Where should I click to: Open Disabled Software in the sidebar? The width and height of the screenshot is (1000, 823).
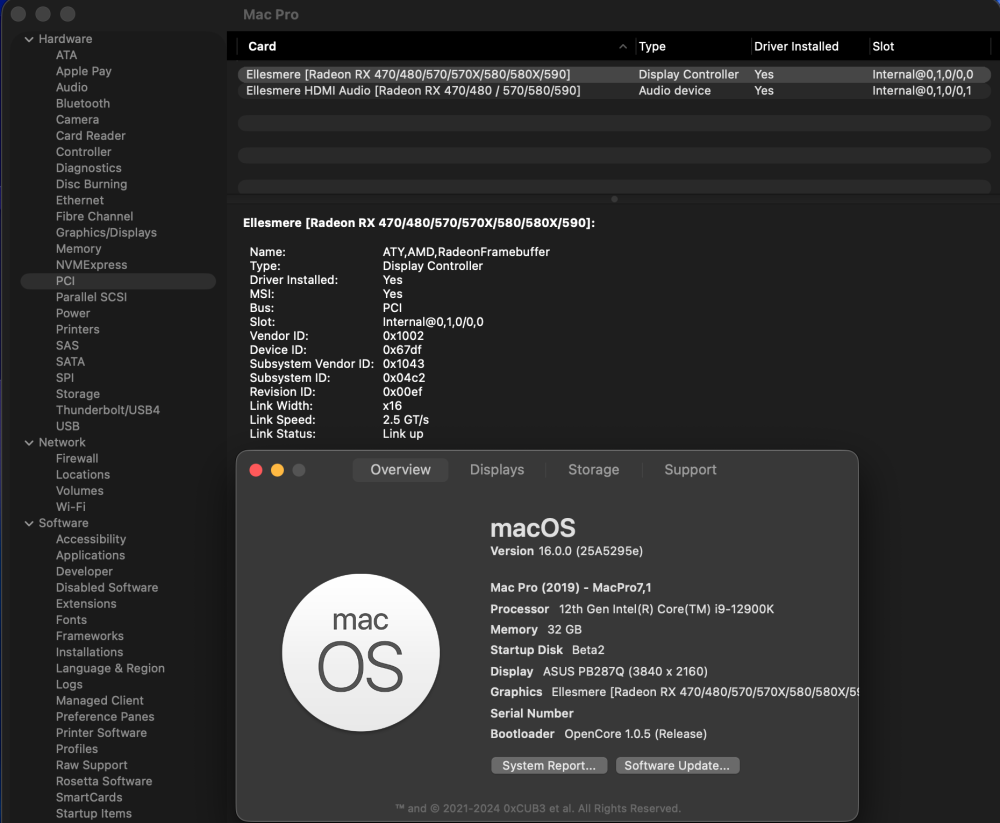coord(107,588)
